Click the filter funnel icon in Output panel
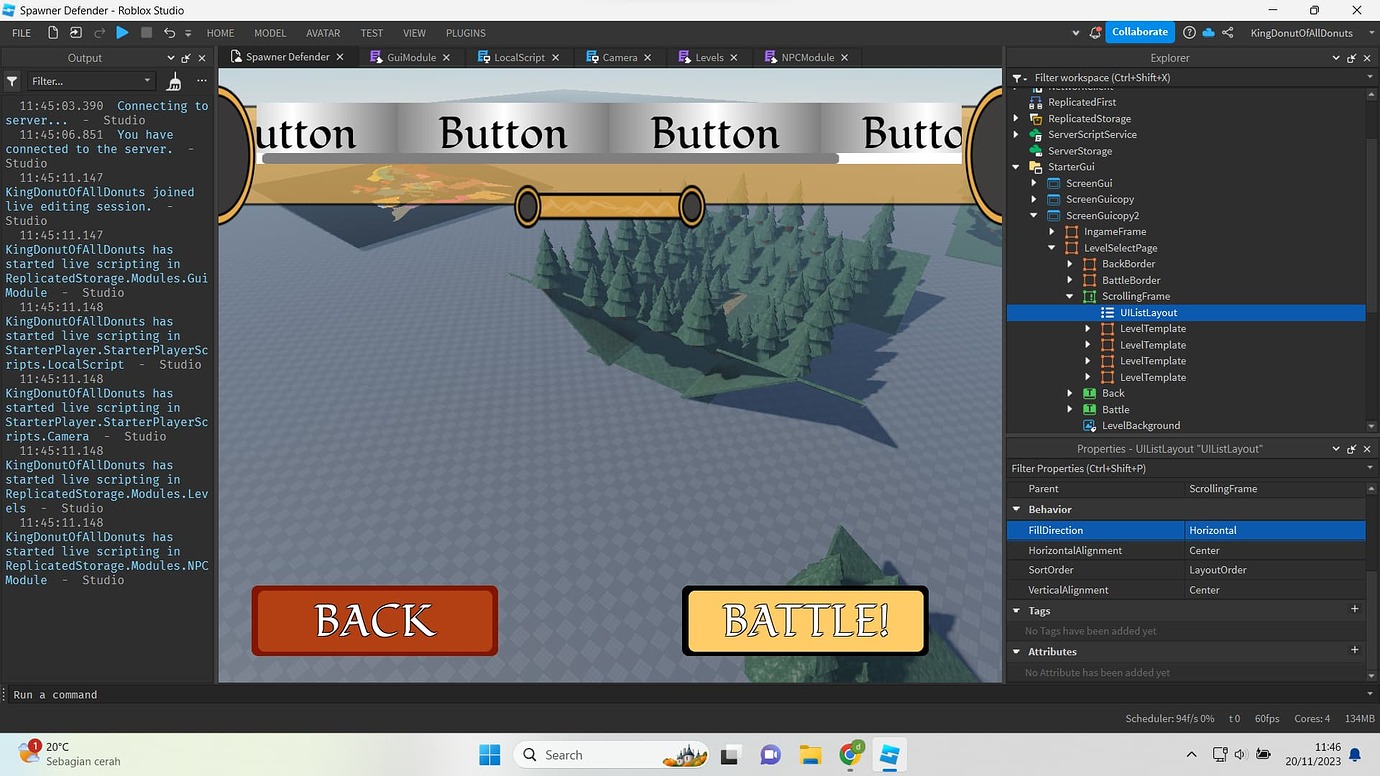This screenshot has width=1380, height=776. (x=11, y=81)
